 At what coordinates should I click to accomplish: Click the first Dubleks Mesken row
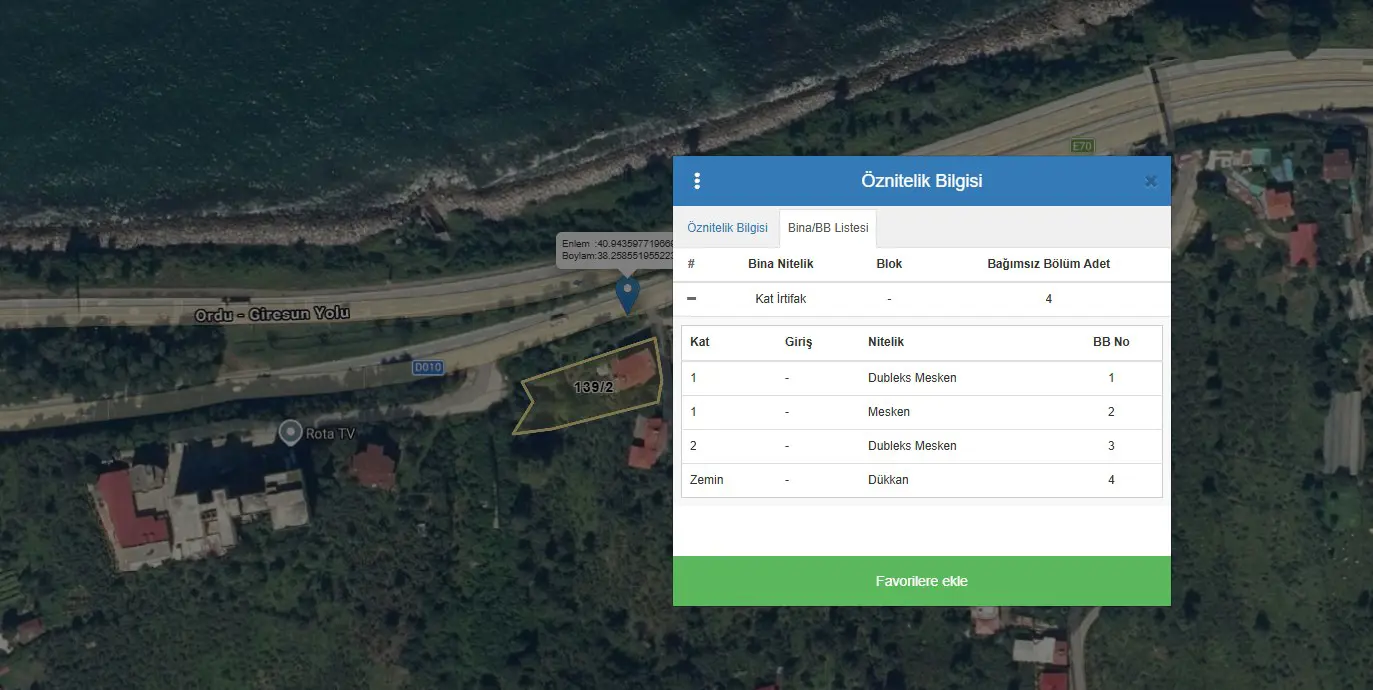[922, 378]
